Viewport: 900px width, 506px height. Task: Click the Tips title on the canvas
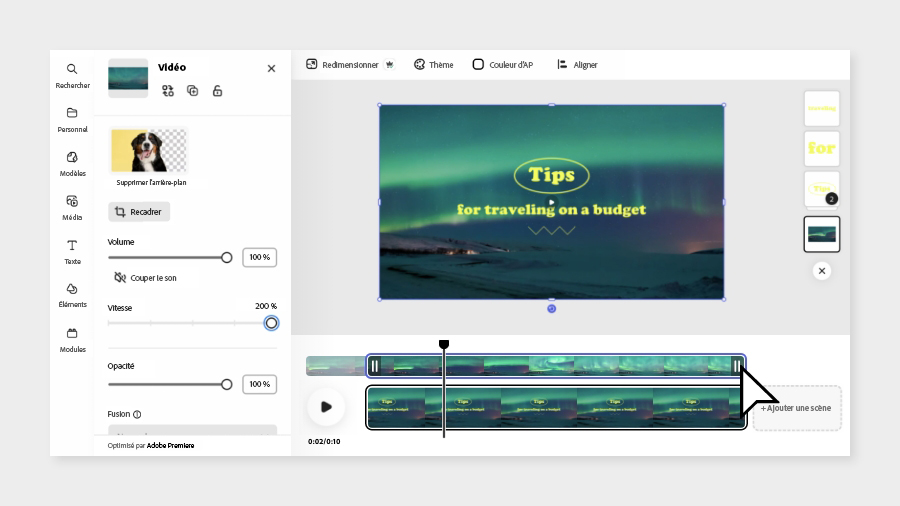click(552, 175)
